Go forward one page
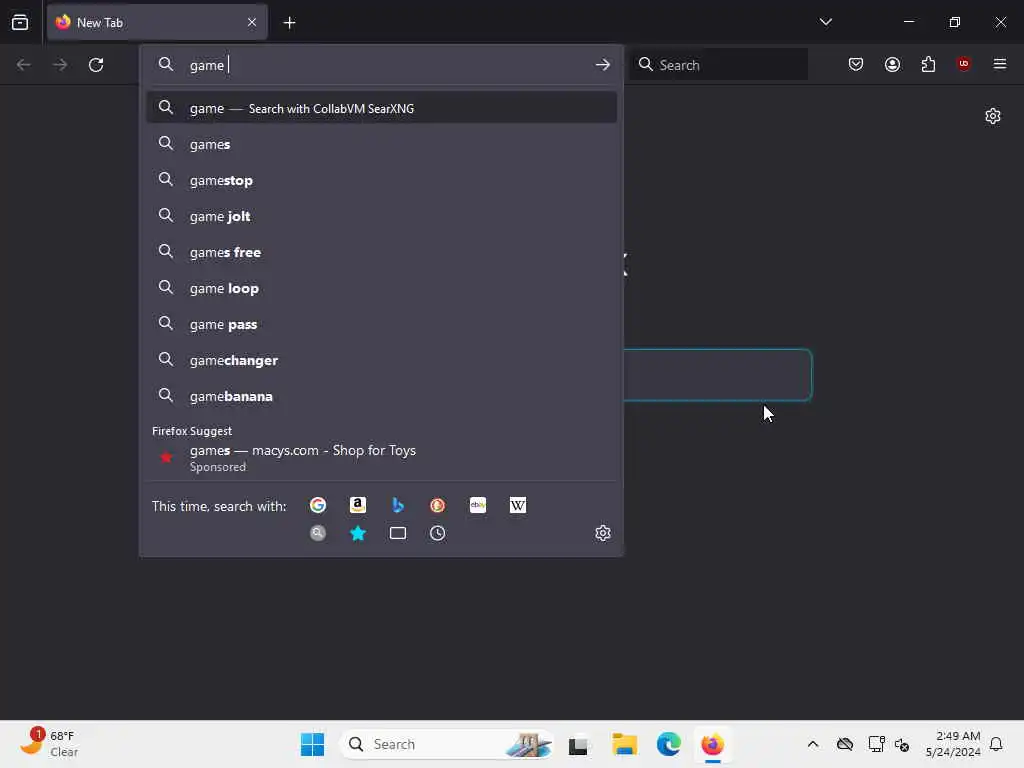Screen dimensions: 1024x768 (x=59, y=65)
